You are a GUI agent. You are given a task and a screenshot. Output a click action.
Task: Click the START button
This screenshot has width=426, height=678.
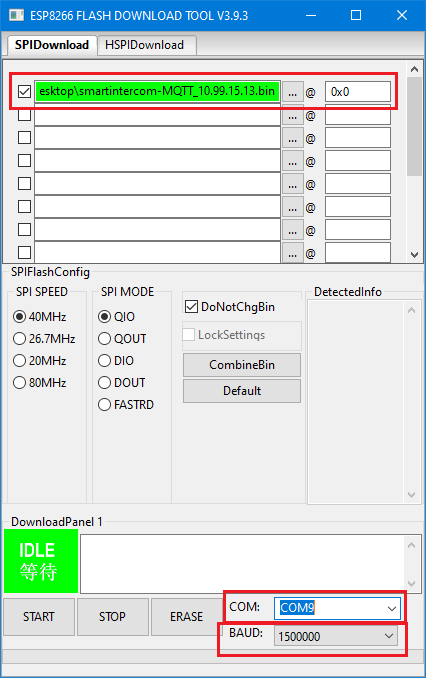39,617
